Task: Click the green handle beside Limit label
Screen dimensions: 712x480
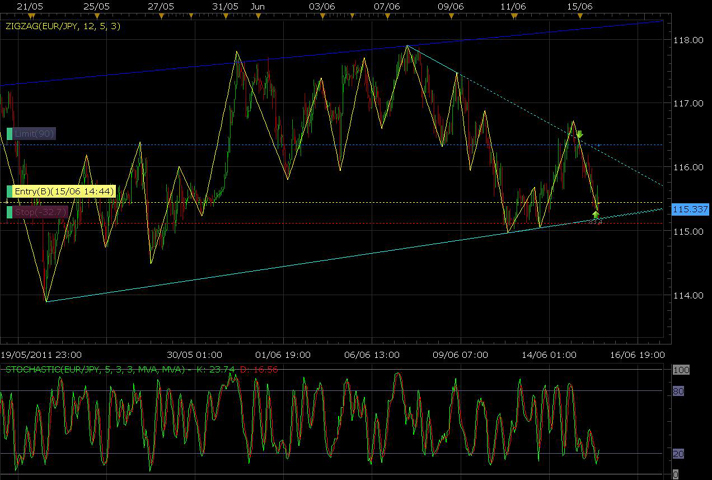Action: (x=9, y=133)
